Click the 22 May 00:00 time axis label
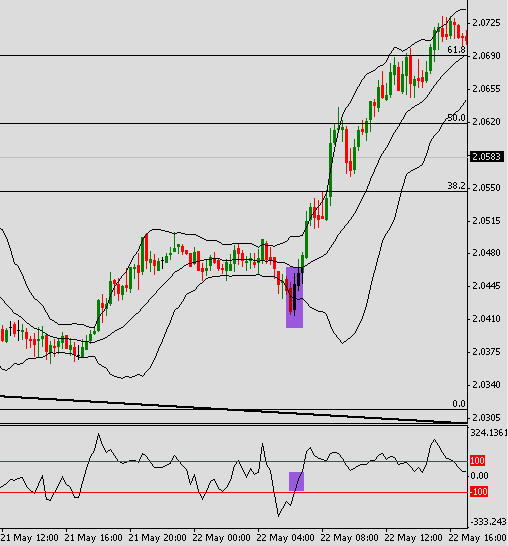Screen dimensions: 508x546 221,538
